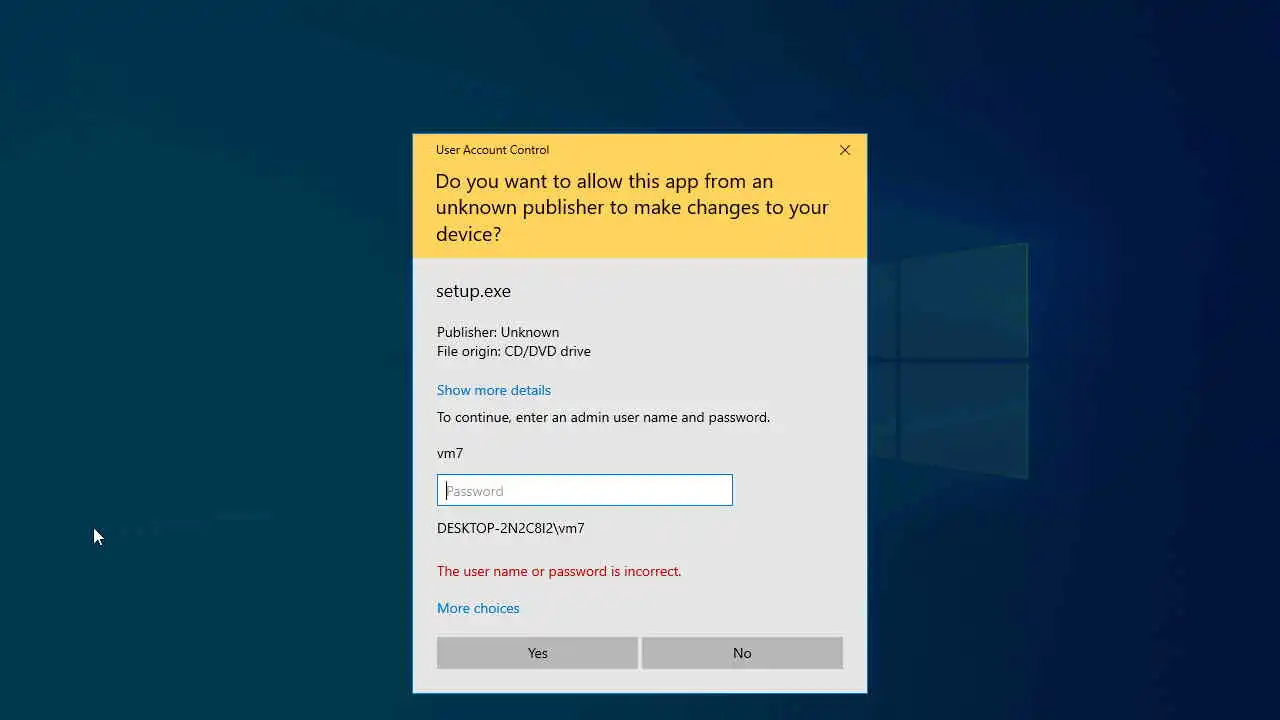Screen dimensions: 1280x720
Task: Click the Publisher: Unknown line
Action: tap(498, 332)
